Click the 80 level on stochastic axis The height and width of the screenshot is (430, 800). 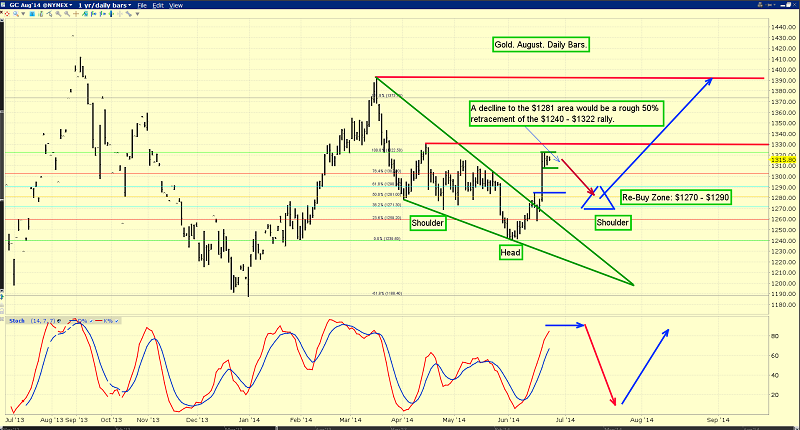pyautogui.click(x=776, y=336)
